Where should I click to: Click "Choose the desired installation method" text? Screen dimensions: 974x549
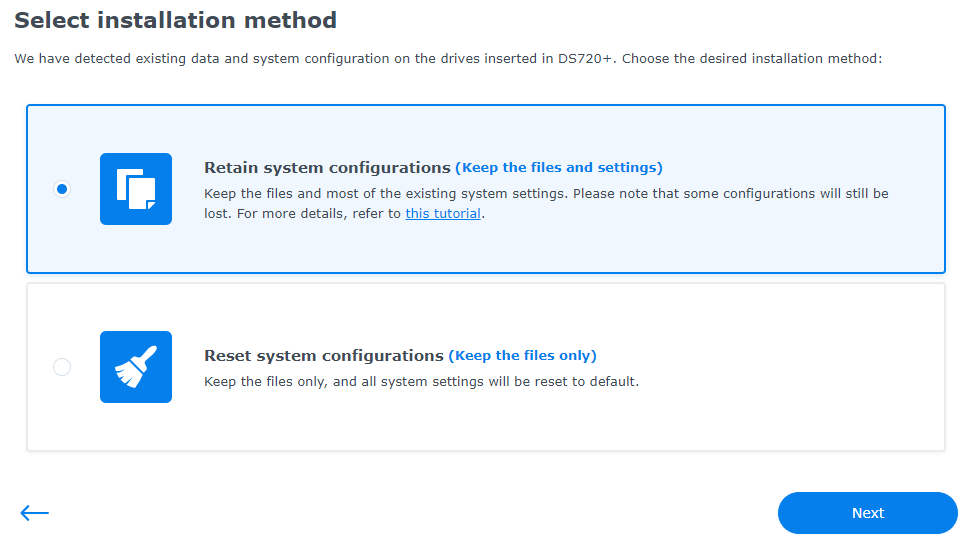coord(752,58)
